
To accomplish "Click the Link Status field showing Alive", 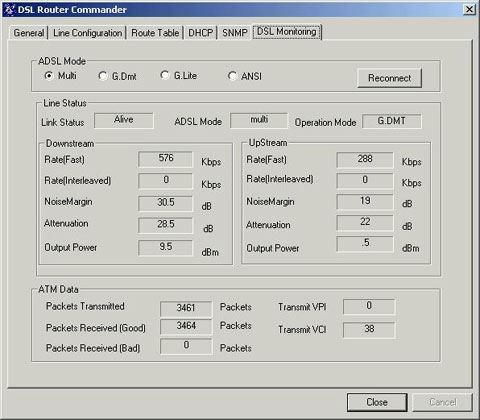I will pos(124,120).
